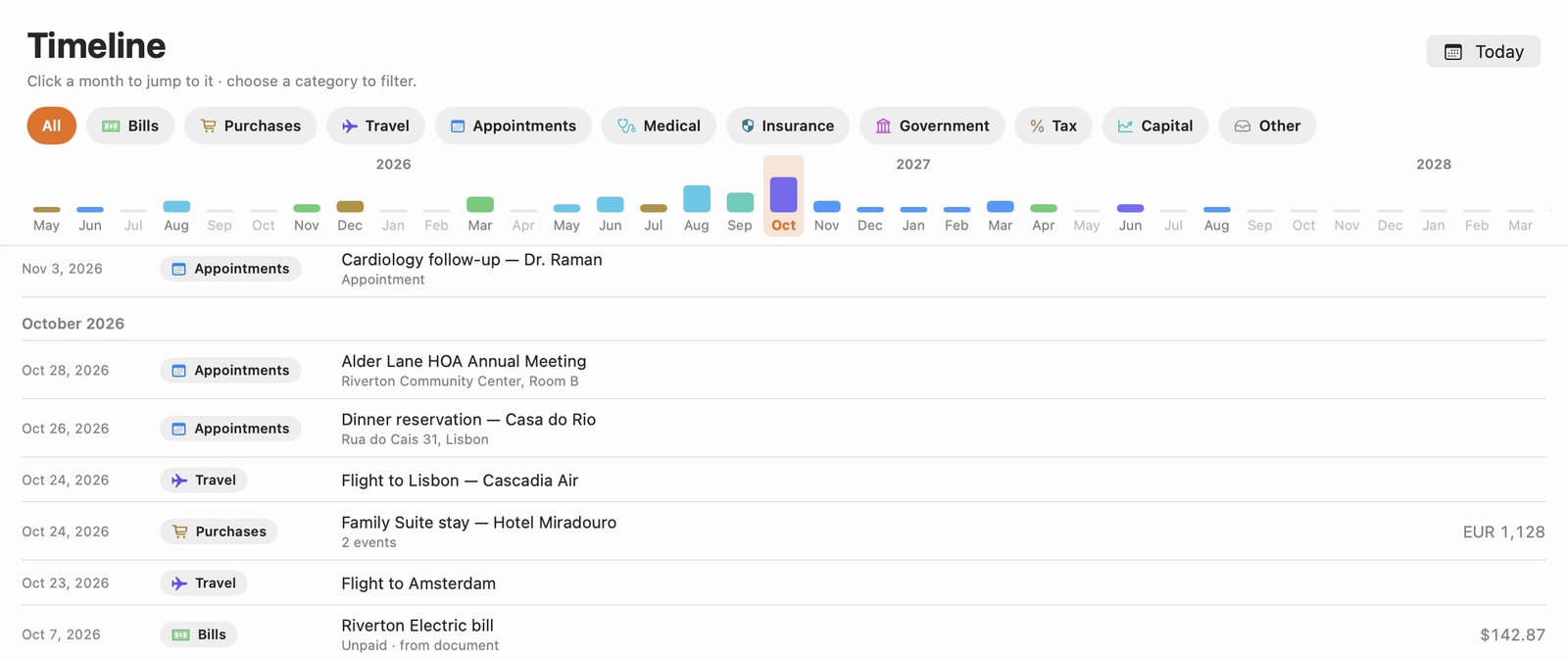Select highlighted Oct 2027 month
1568x659 pixels.
click(x=784, y=196)
